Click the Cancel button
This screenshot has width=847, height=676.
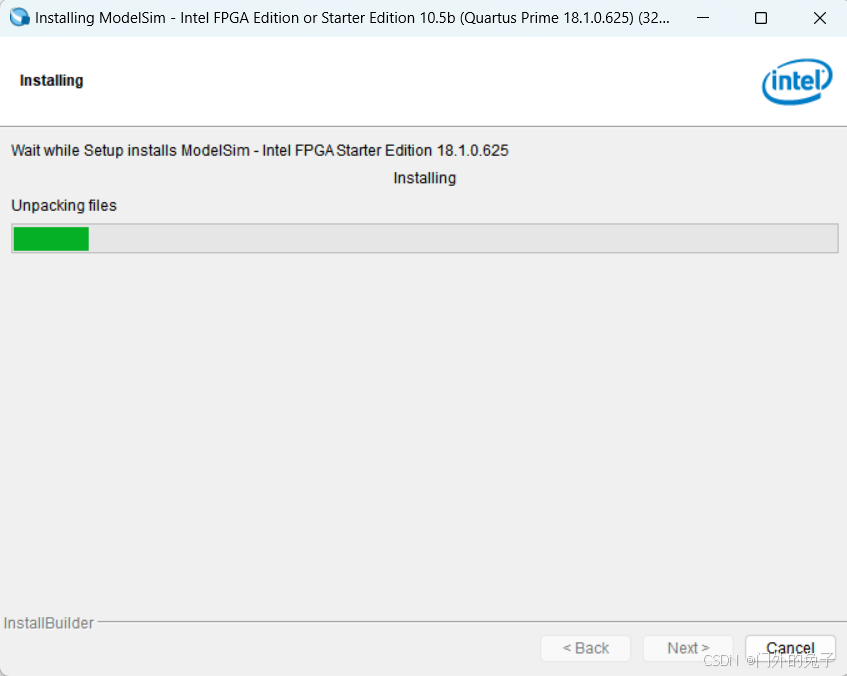pos(790,648)
